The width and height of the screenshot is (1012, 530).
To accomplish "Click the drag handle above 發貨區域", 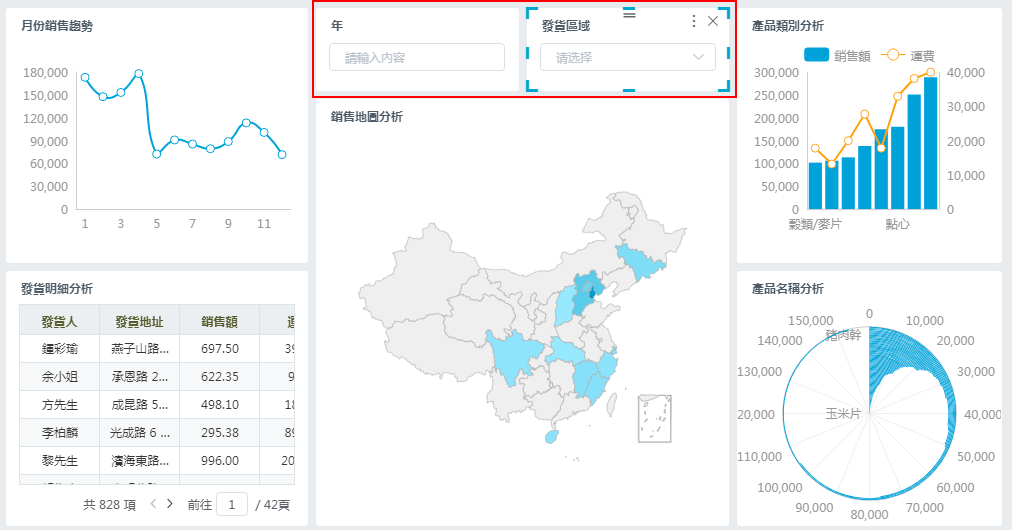I will 629,13.
